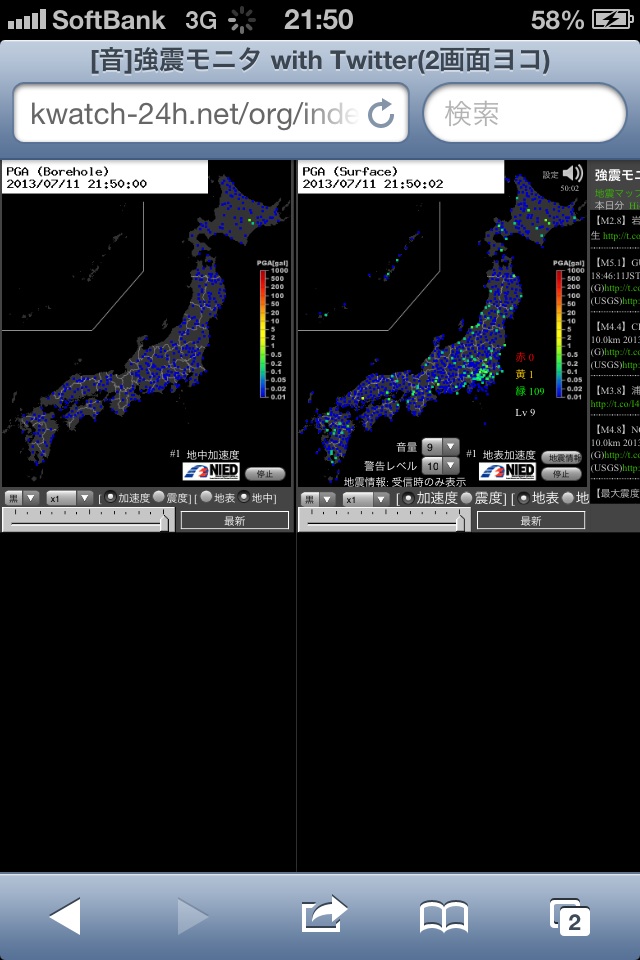
Task: Click the #1 地表加速度 label
Action: (x=501, y=454)
